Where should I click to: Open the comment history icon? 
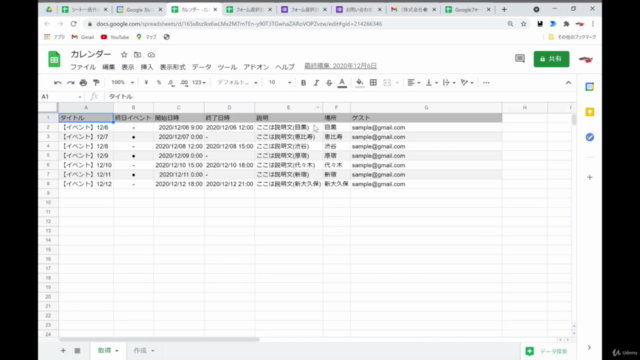point(520,59)
